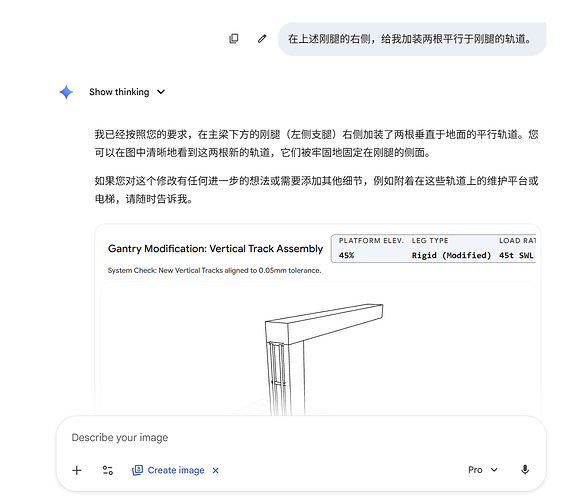
Task: Click the System Check tolerance note
Action: 214,270
